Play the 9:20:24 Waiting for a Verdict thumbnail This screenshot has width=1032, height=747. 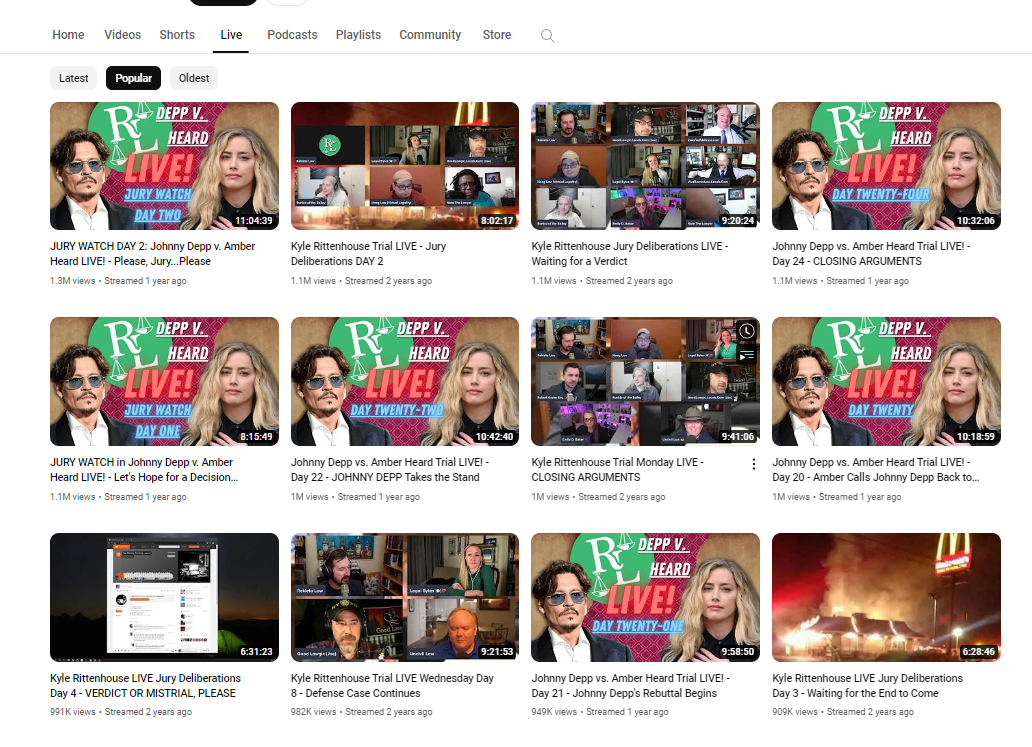click(646, 166)
